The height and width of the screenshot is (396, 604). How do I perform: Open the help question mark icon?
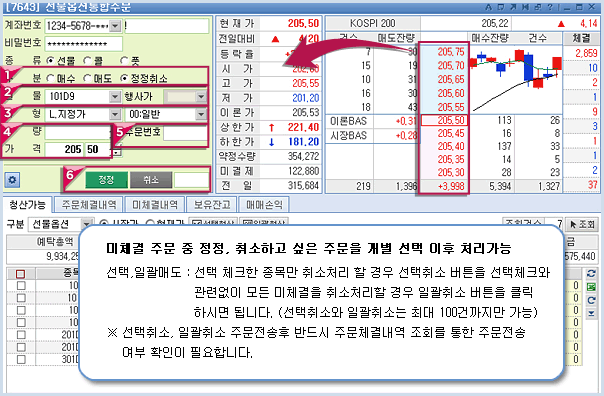pyautogui.click(x=550, y=7)
